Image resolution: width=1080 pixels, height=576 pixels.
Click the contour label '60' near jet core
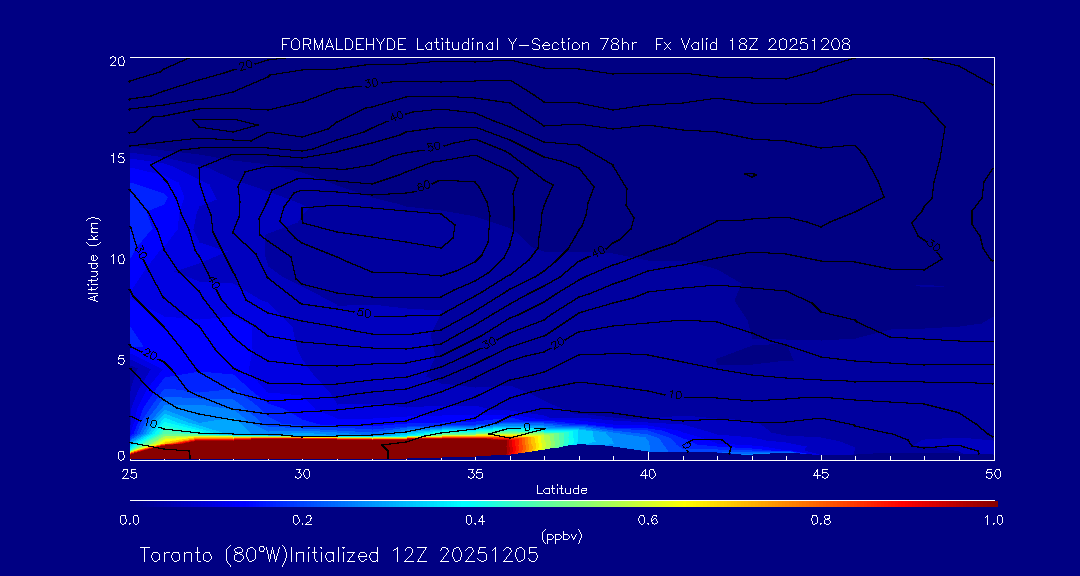[x=424, y=185]
